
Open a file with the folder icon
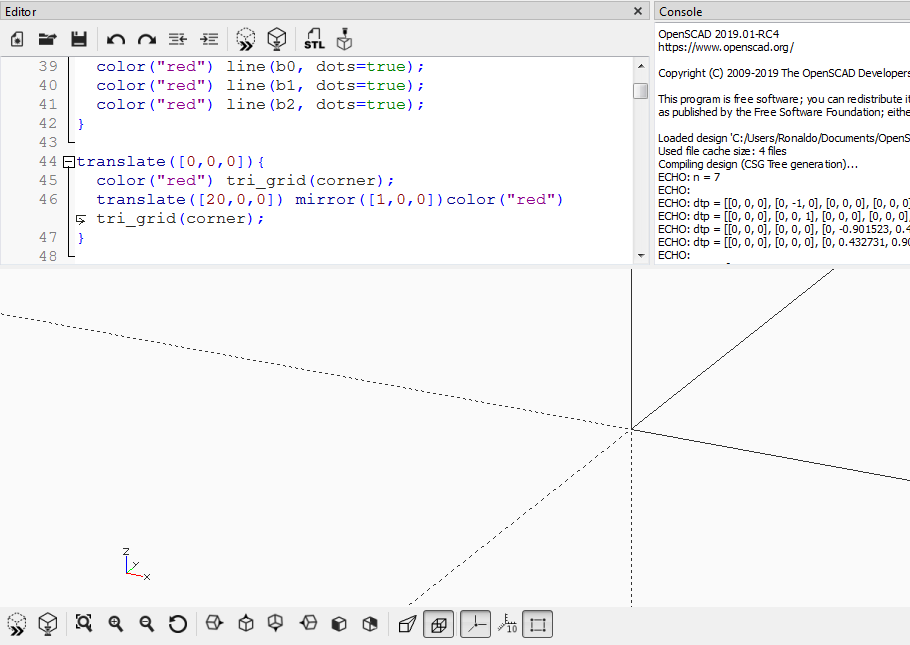(47, 39)
